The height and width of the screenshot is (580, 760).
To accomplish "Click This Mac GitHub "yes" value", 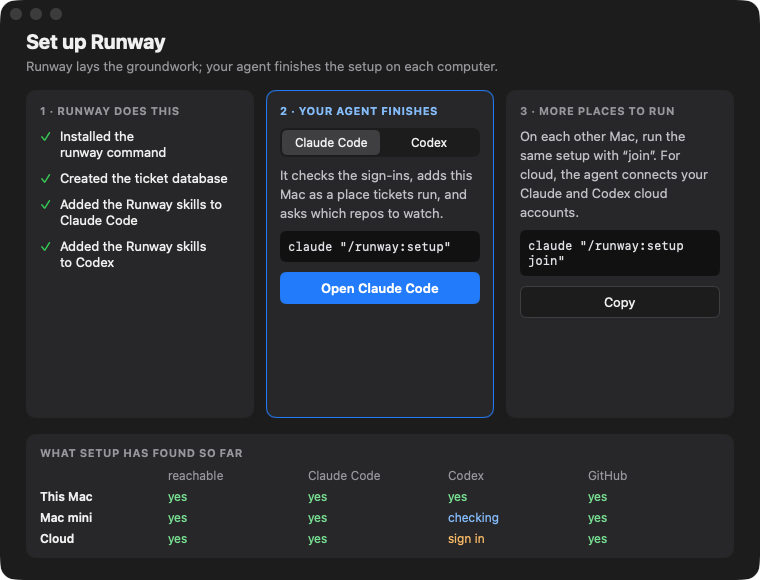I will tap(598, 497).
